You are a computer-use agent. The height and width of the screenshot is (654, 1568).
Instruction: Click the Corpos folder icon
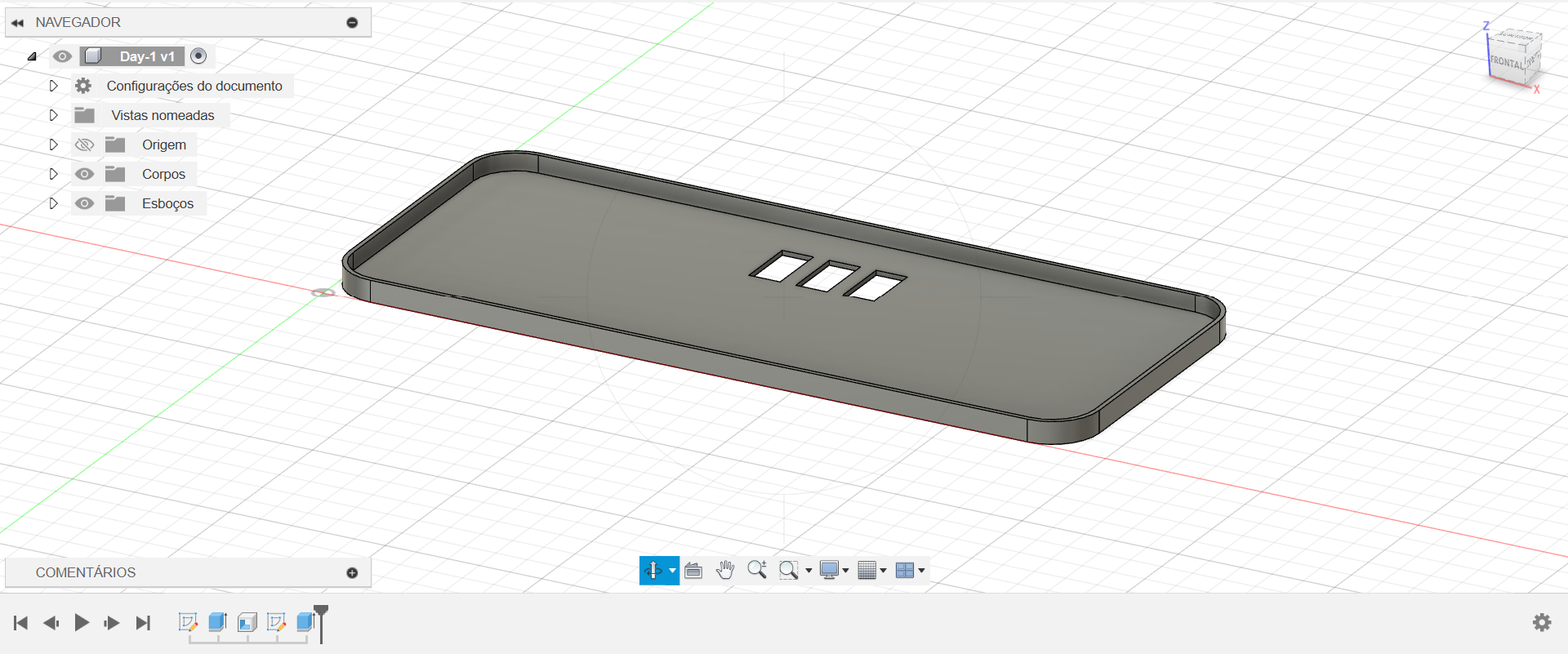click(x=115, y=174)
